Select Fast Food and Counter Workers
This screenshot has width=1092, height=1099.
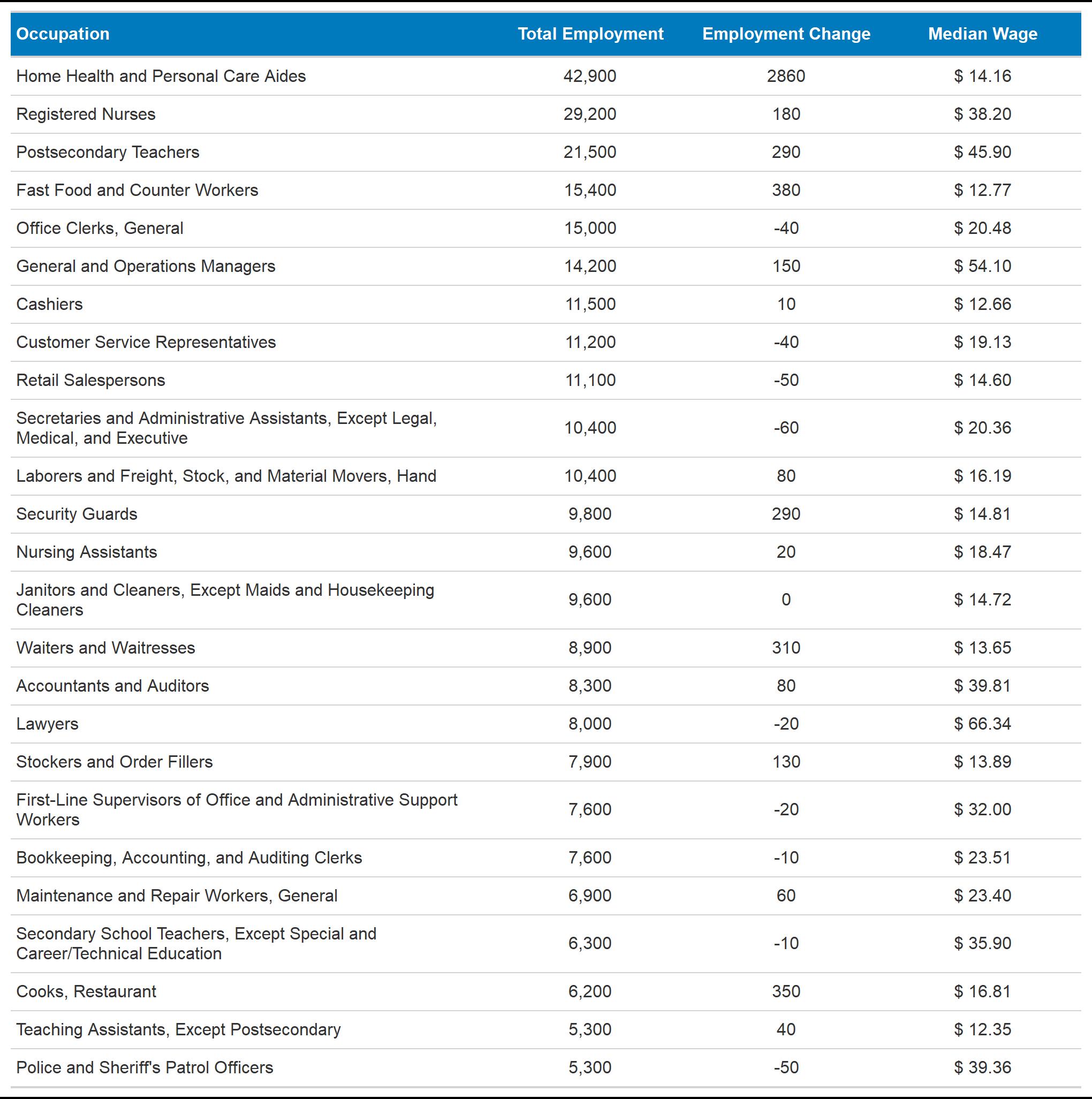(137, 190)
